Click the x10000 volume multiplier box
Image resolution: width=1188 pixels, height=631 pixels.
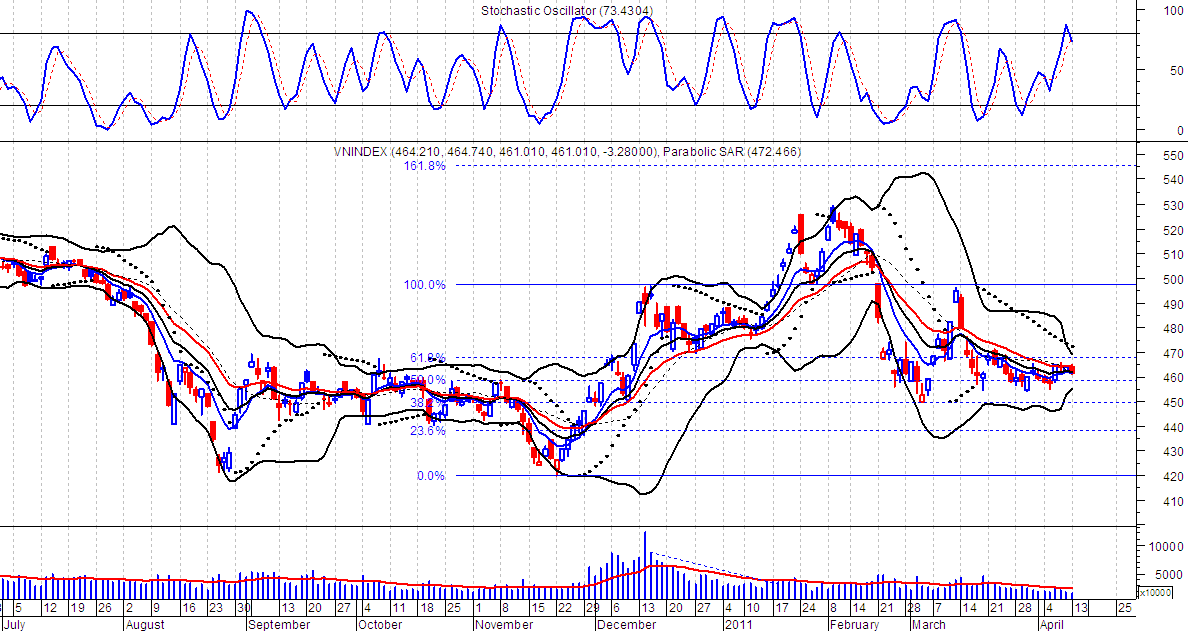1156,592
